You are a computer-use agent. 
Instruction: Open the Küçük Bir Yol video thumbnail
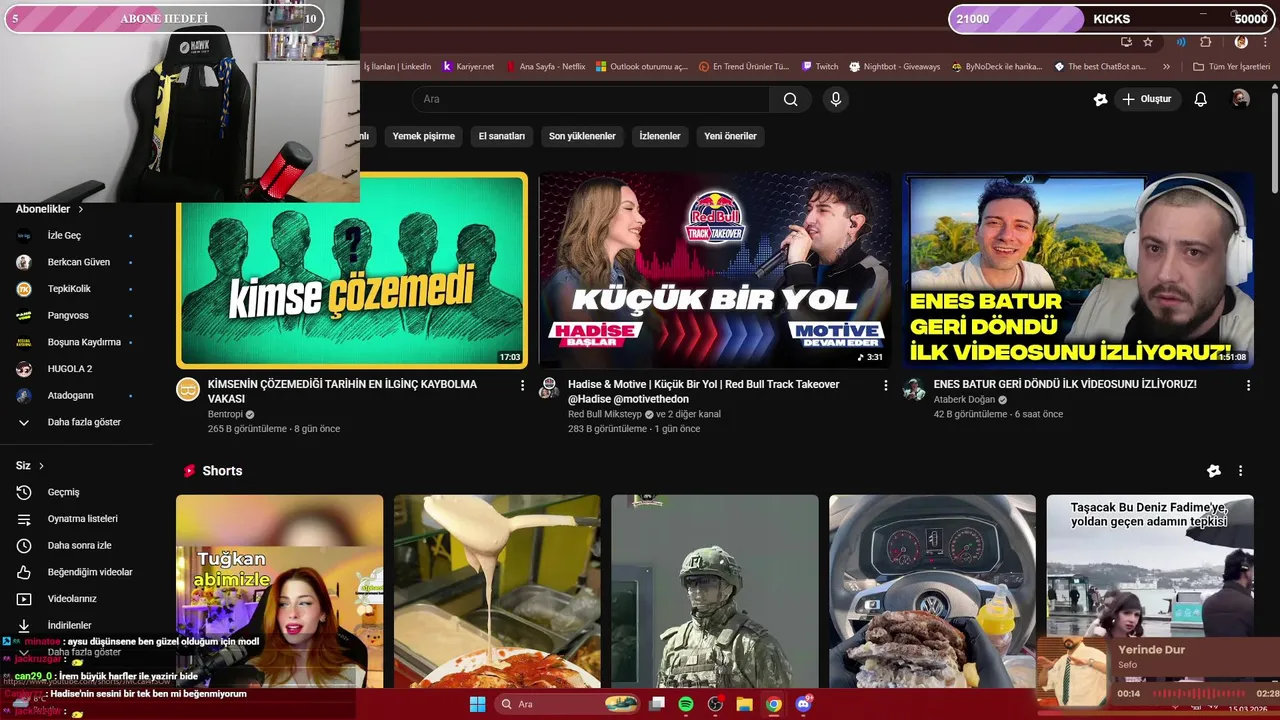click(714, 270)
